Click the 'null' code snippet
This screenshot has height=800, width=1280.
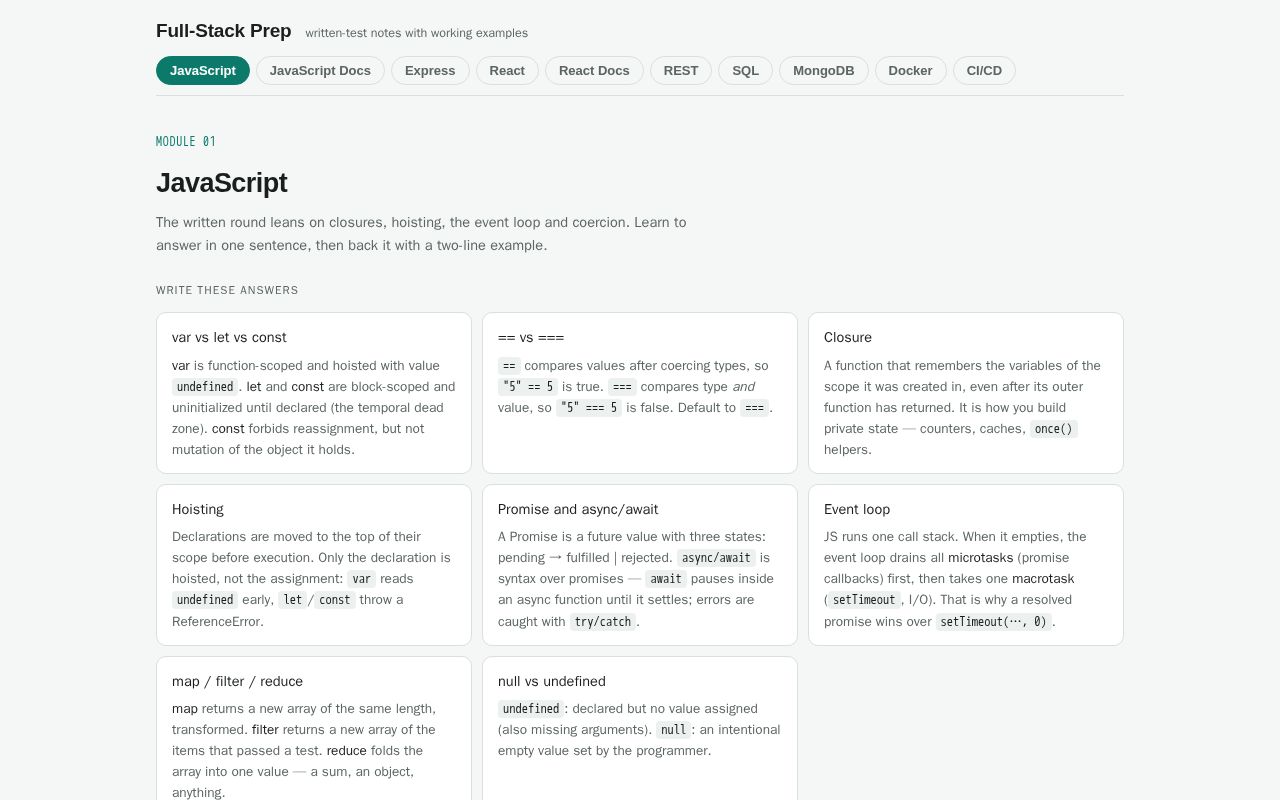673,730
